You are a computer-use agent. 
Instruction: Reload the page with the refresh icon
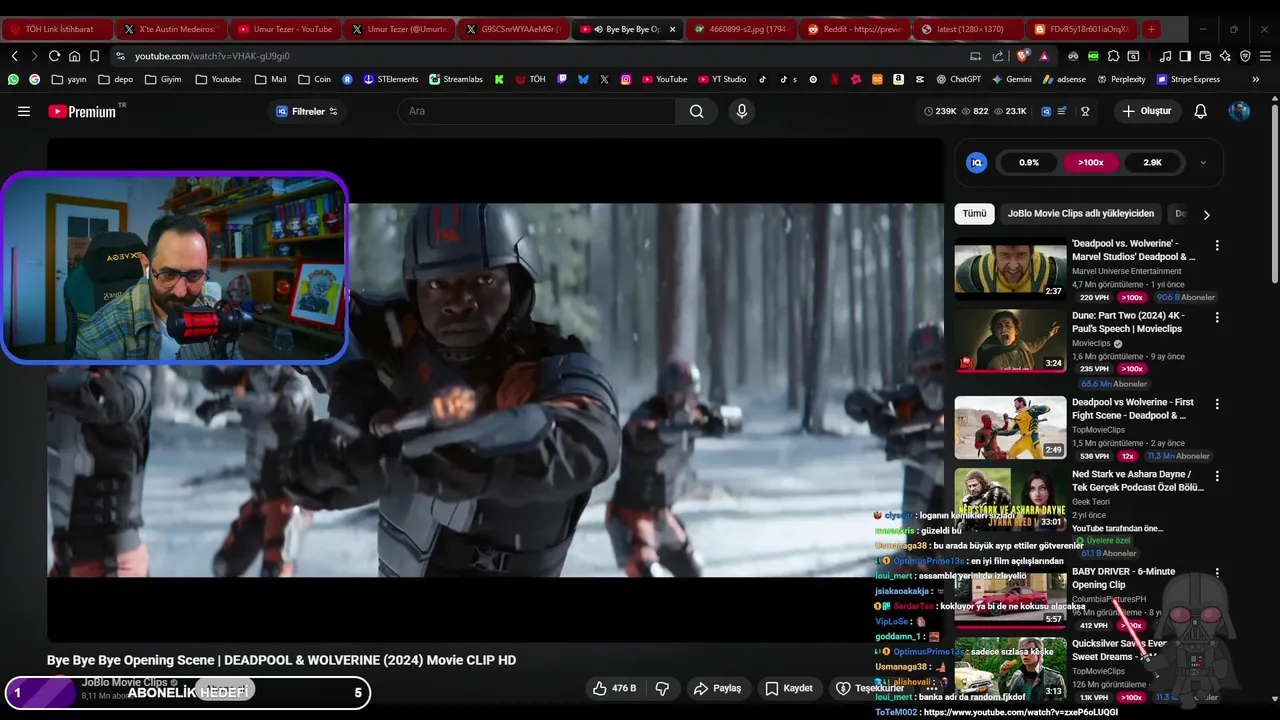(x=54, y=56)
